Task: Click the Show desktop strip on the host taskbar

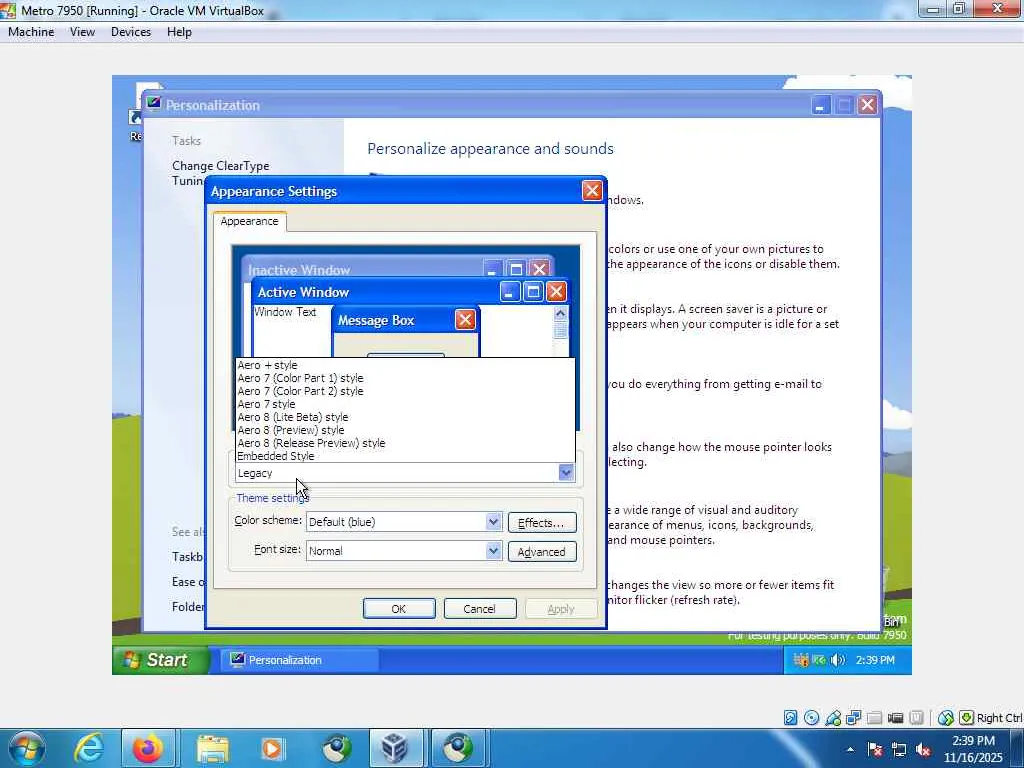Action: tap(1019, 748)
